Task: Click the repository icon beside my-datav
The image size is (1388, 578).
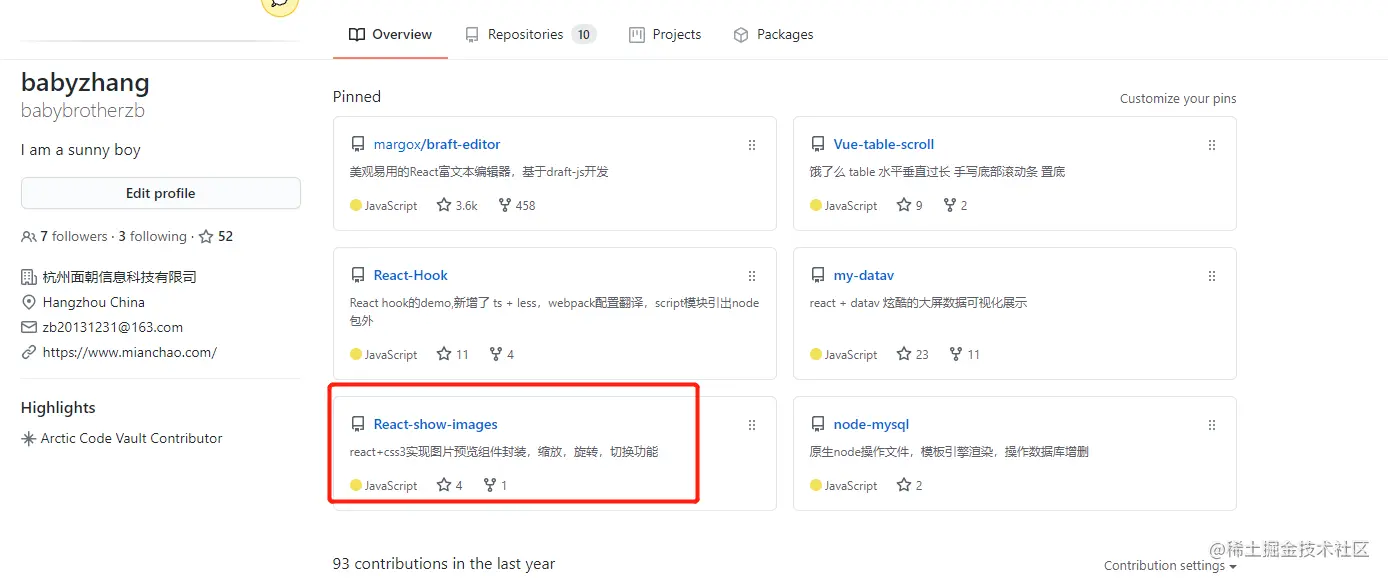Action: tap(818, 275)
